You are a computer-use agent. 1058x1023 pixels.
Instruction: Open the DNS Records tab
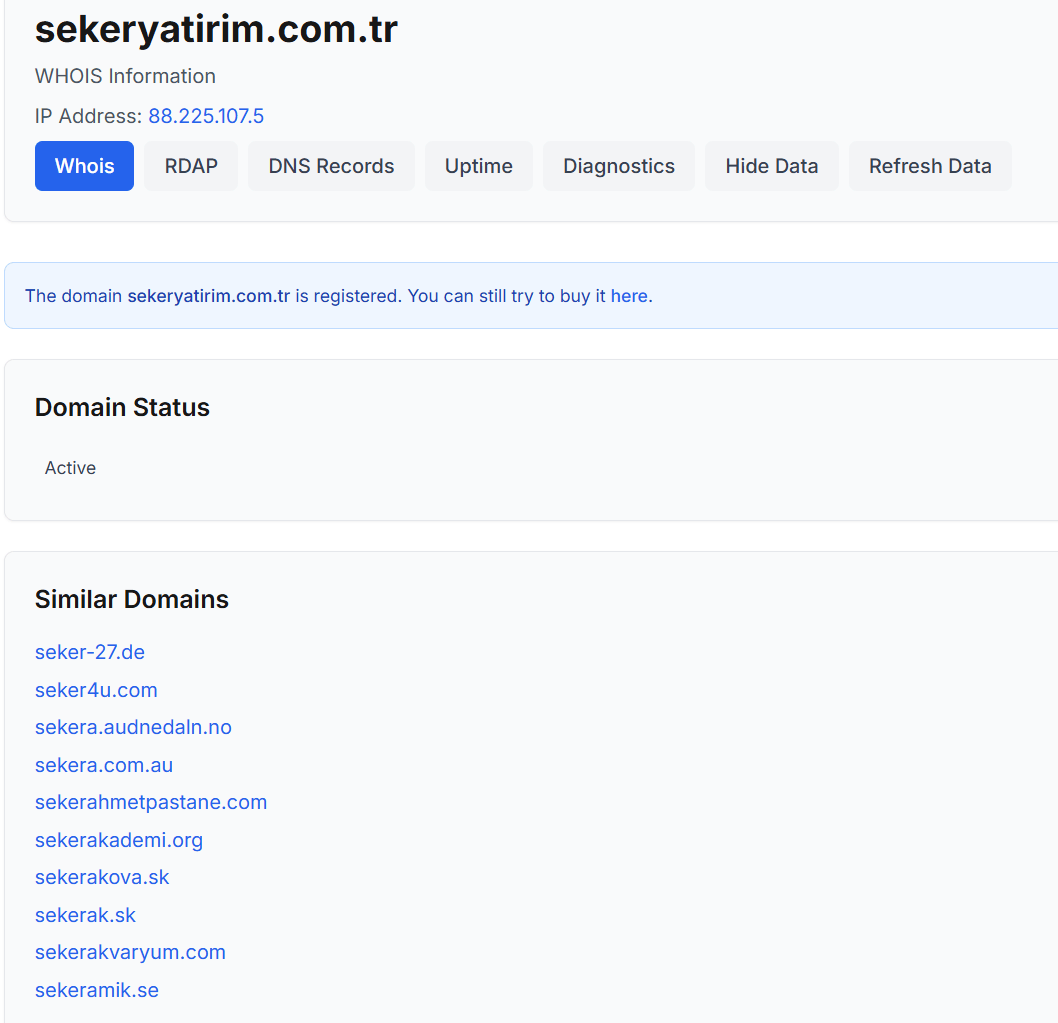tap(331, 165)
